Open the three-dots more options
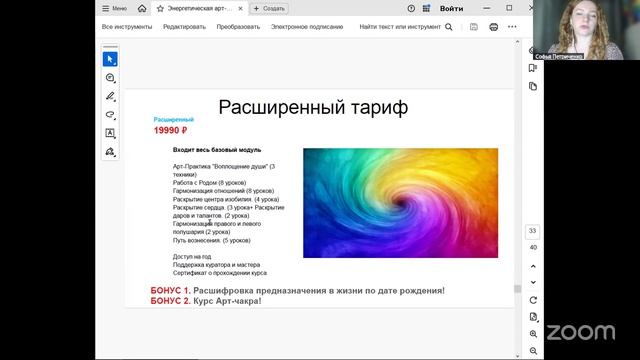The image size is (640, 360). pos(512,27)
